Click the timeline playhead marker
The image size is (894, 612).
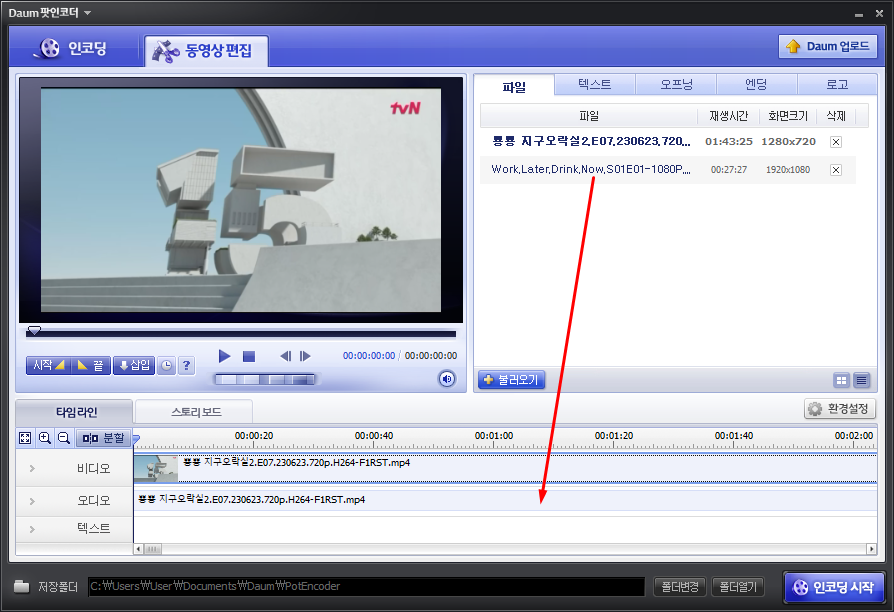click(136, 439)
